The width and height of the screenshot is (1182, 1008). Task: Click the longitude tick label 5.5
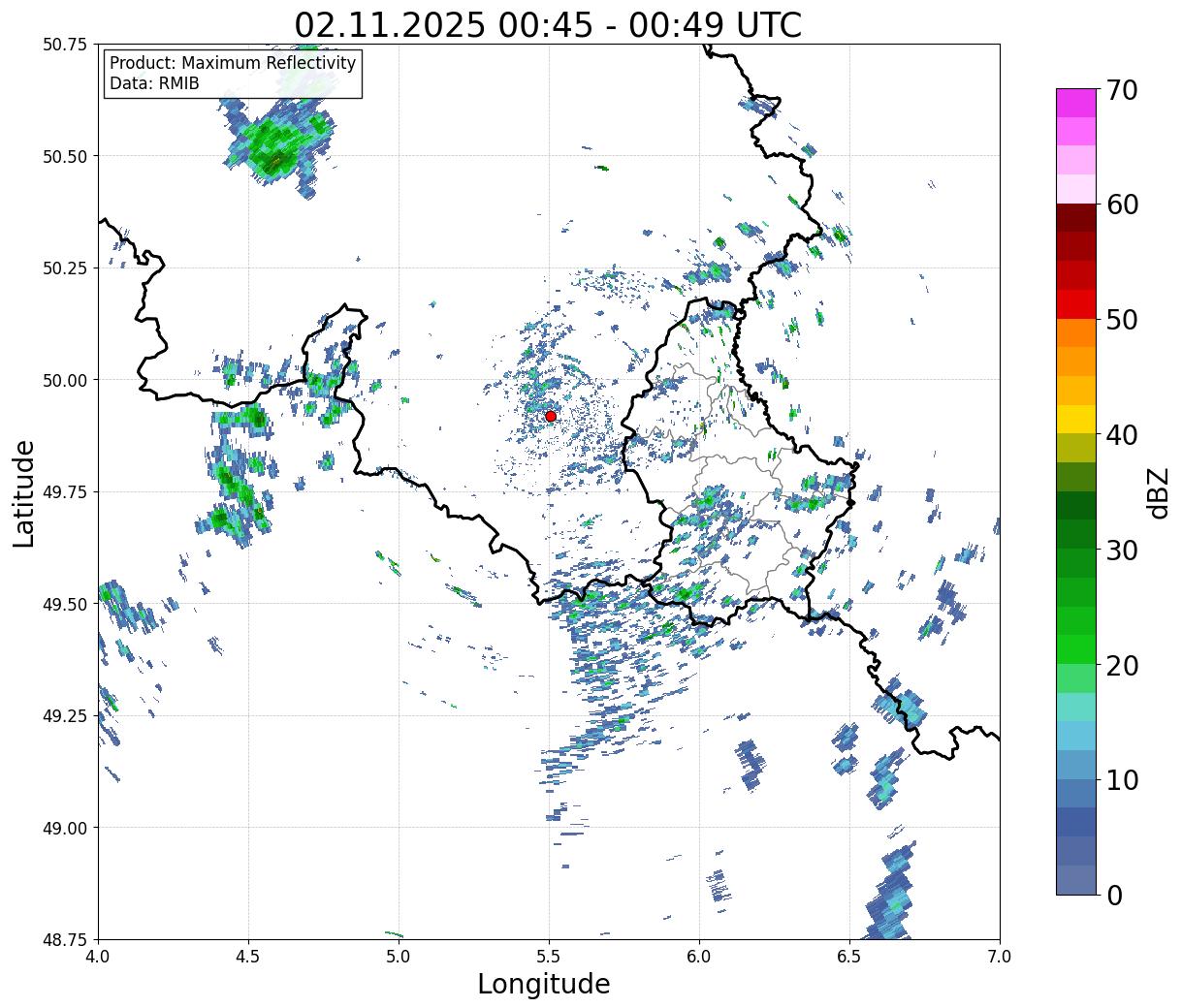[549, 957]
